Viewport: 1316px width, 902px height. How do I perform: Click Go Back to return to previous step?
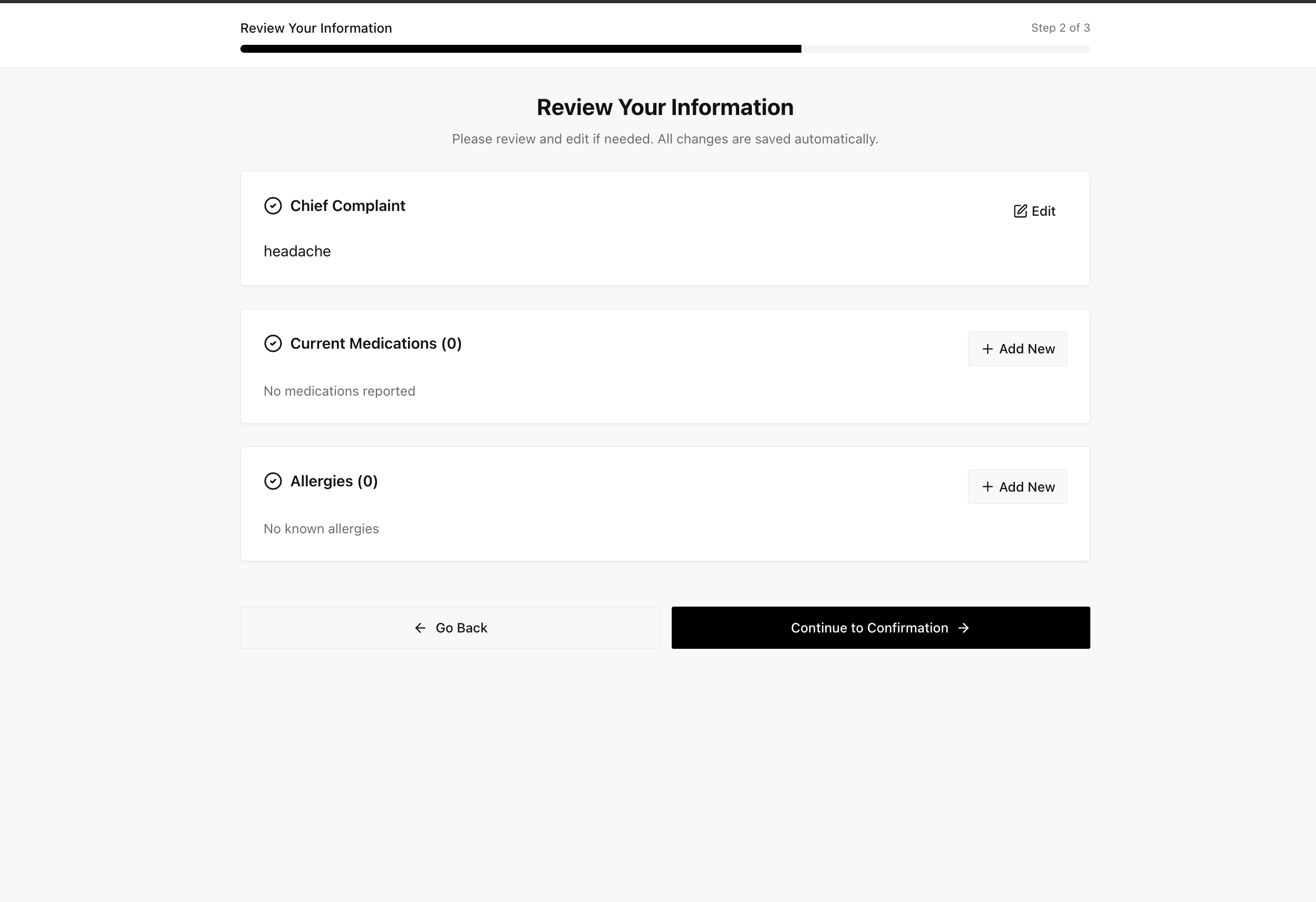pyautogui.click(x=450, y=628)
